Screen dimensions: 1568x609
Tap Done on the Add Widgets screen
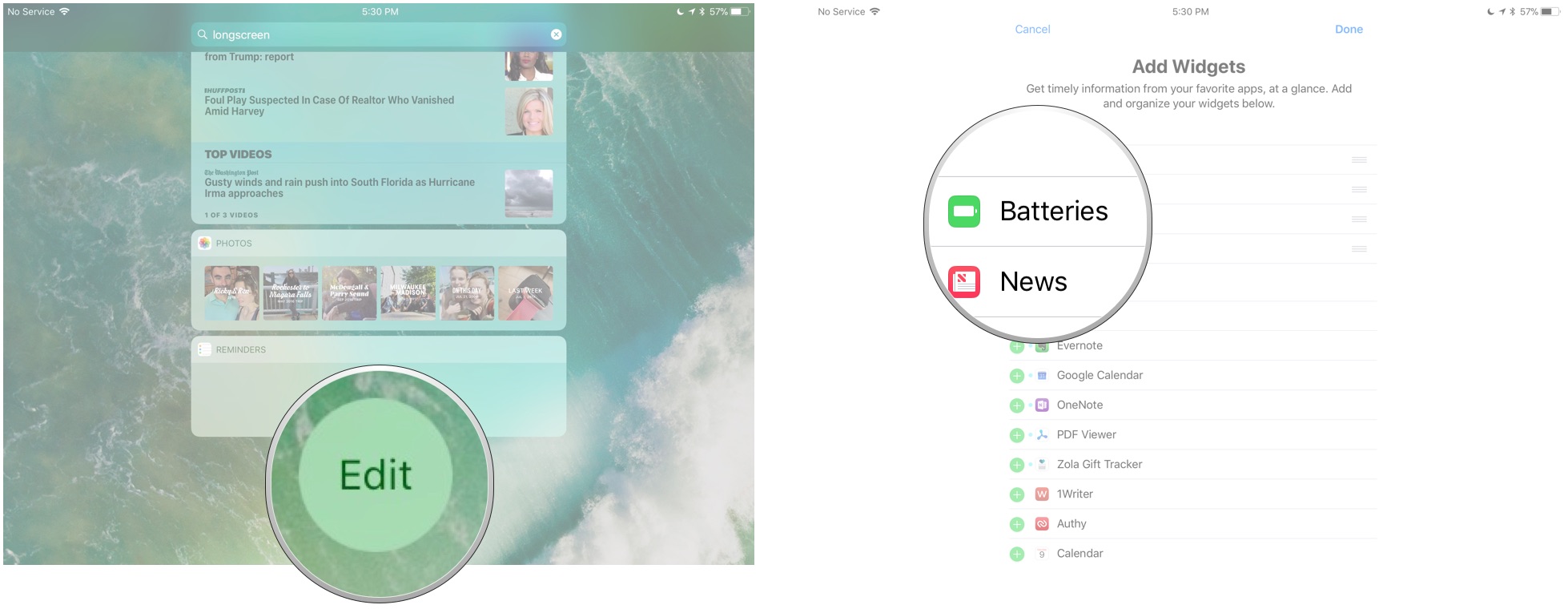(x=1349, y=29)
